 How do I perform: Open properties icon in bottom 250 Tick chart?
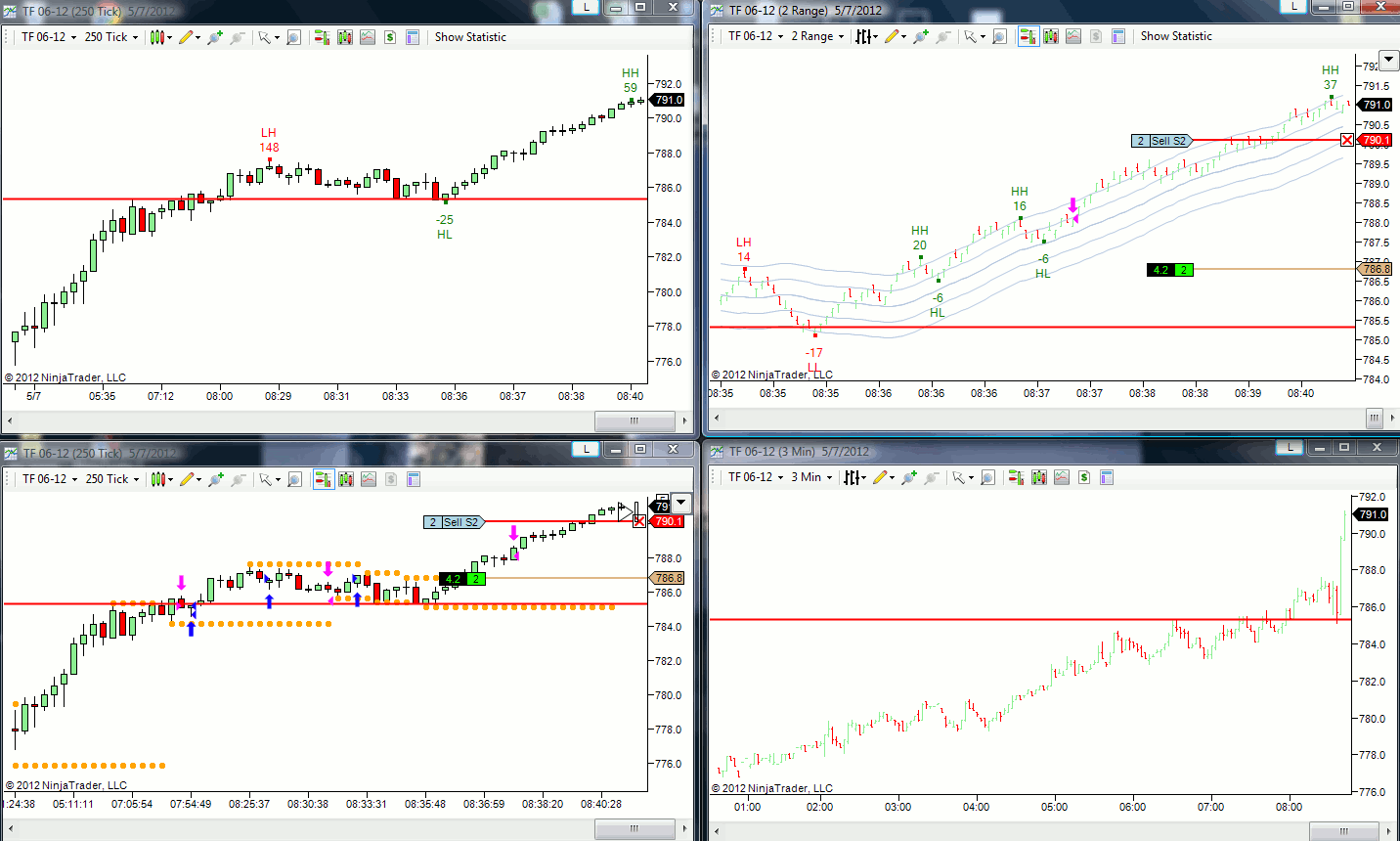414,479
